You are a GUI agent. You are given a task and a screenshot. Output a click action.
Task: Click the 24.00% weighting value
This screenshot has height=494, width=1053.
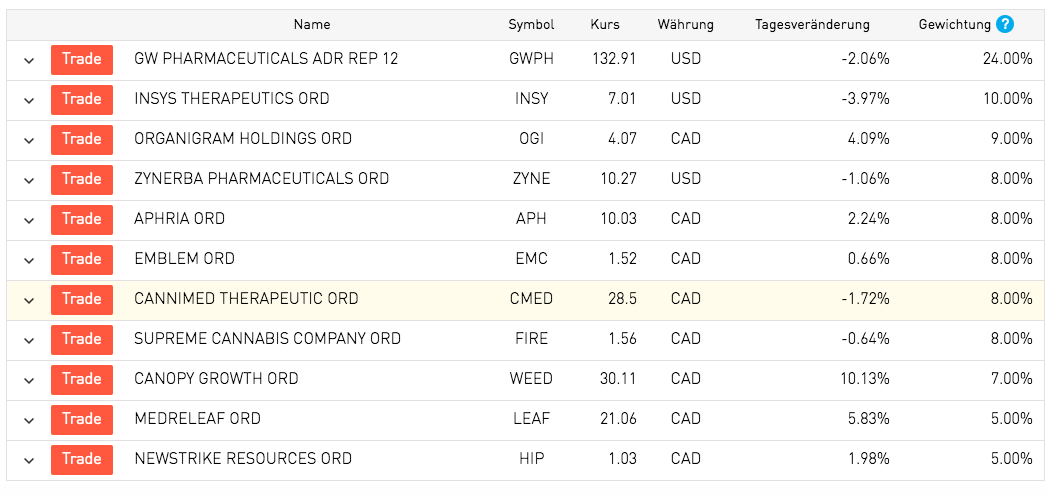click(x=1007, y=59)
